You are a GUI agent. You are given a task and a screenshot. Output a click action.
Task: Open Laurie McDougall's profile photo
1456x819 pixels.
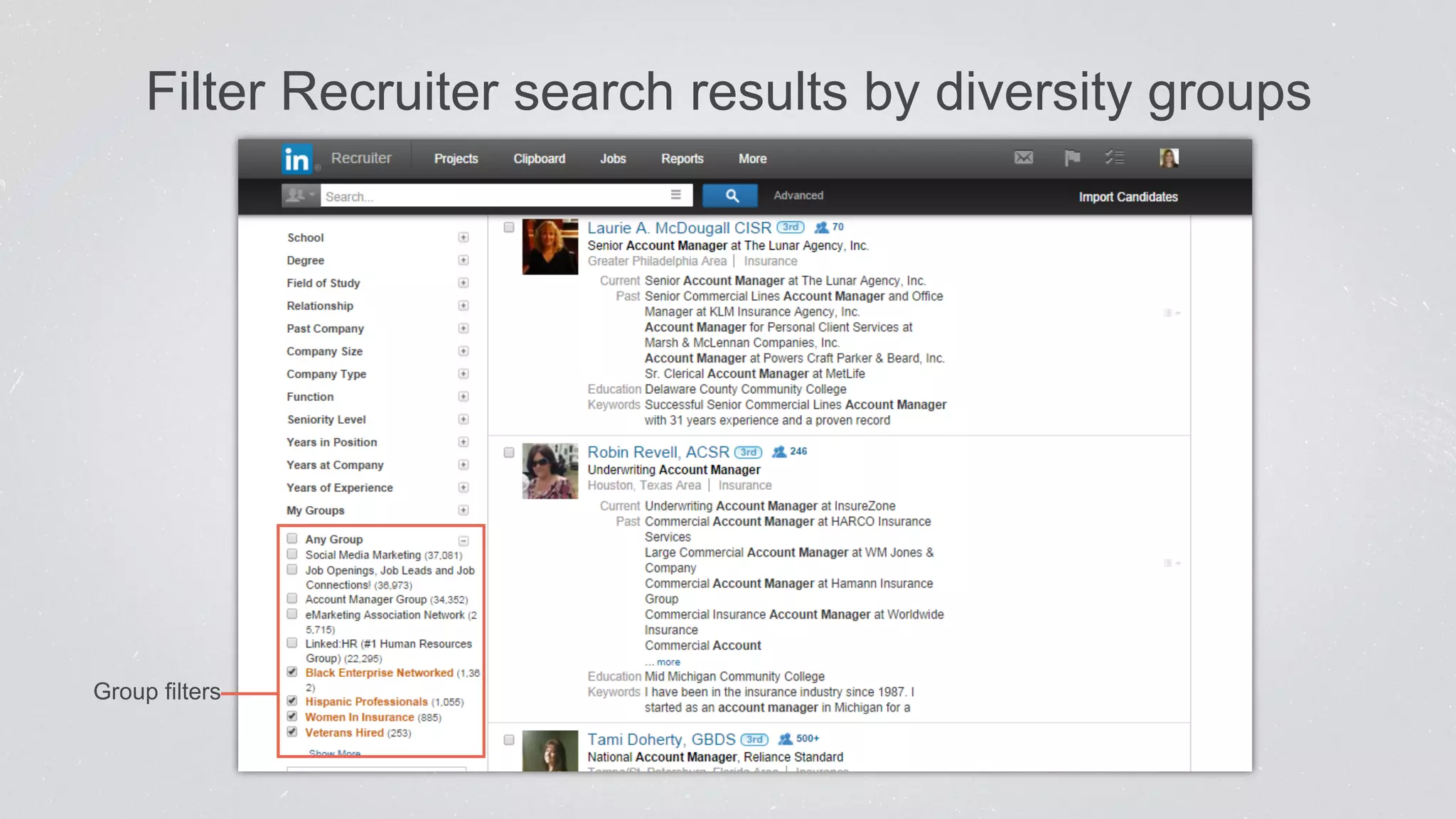coord(550,246)
